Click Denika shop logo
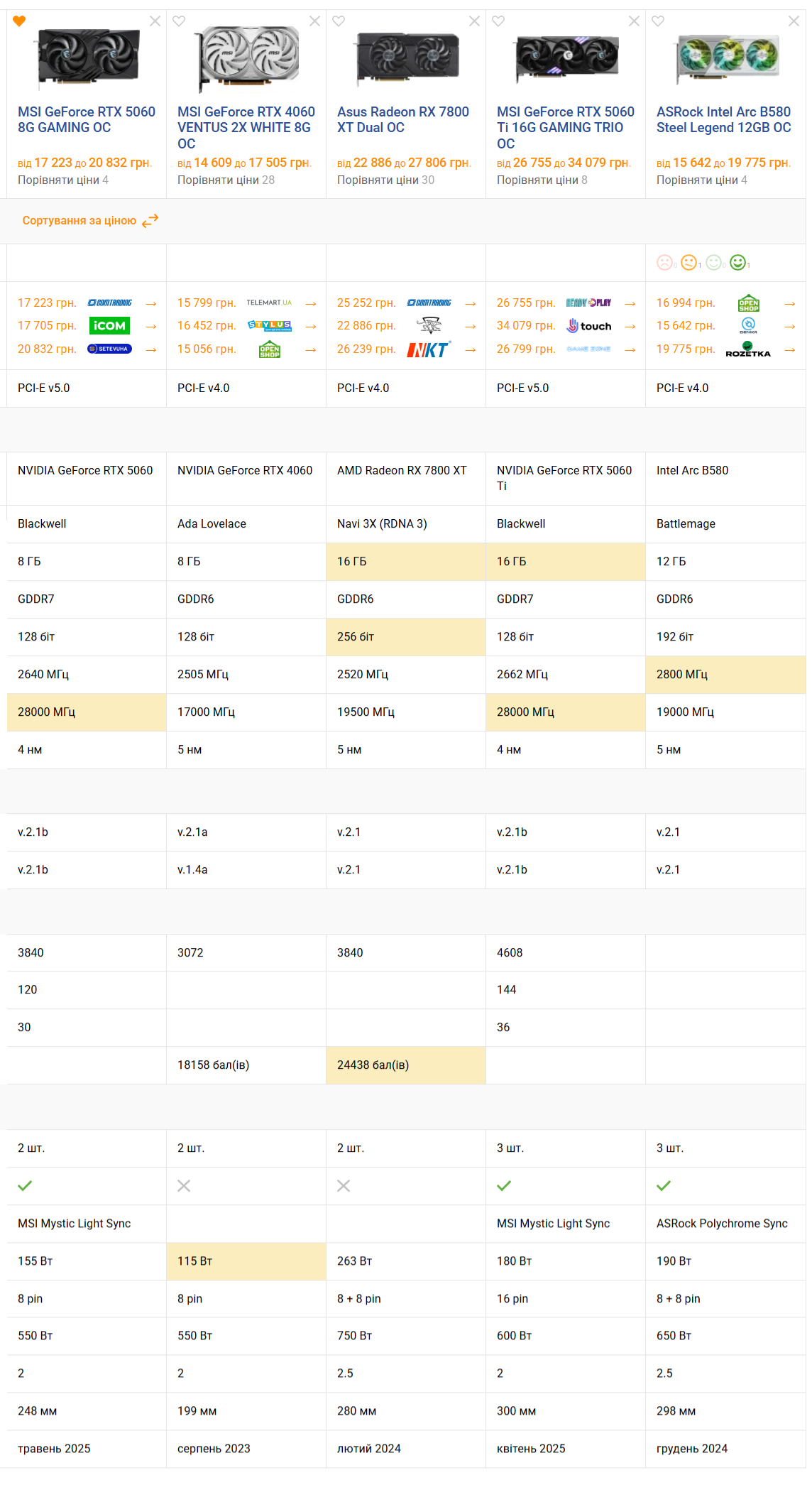Viewport: 812px width, 1485px height. 748,326
